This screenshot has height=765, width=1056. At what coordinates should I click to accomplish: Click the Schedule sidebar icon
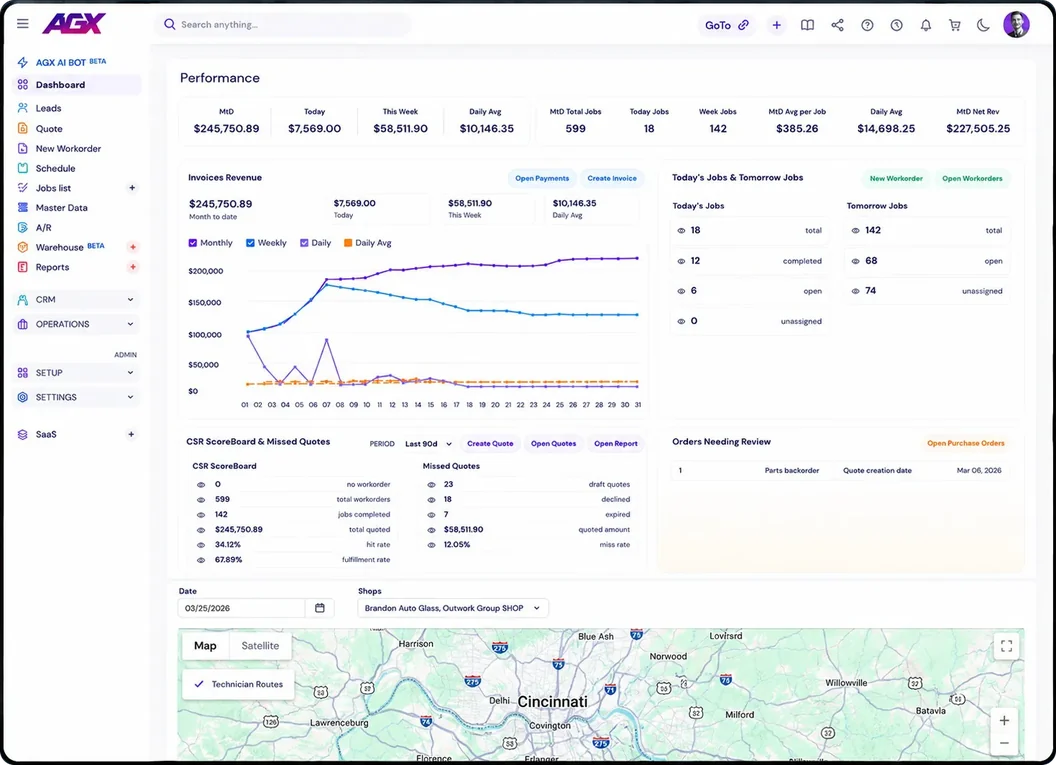[x=23, y=168]
